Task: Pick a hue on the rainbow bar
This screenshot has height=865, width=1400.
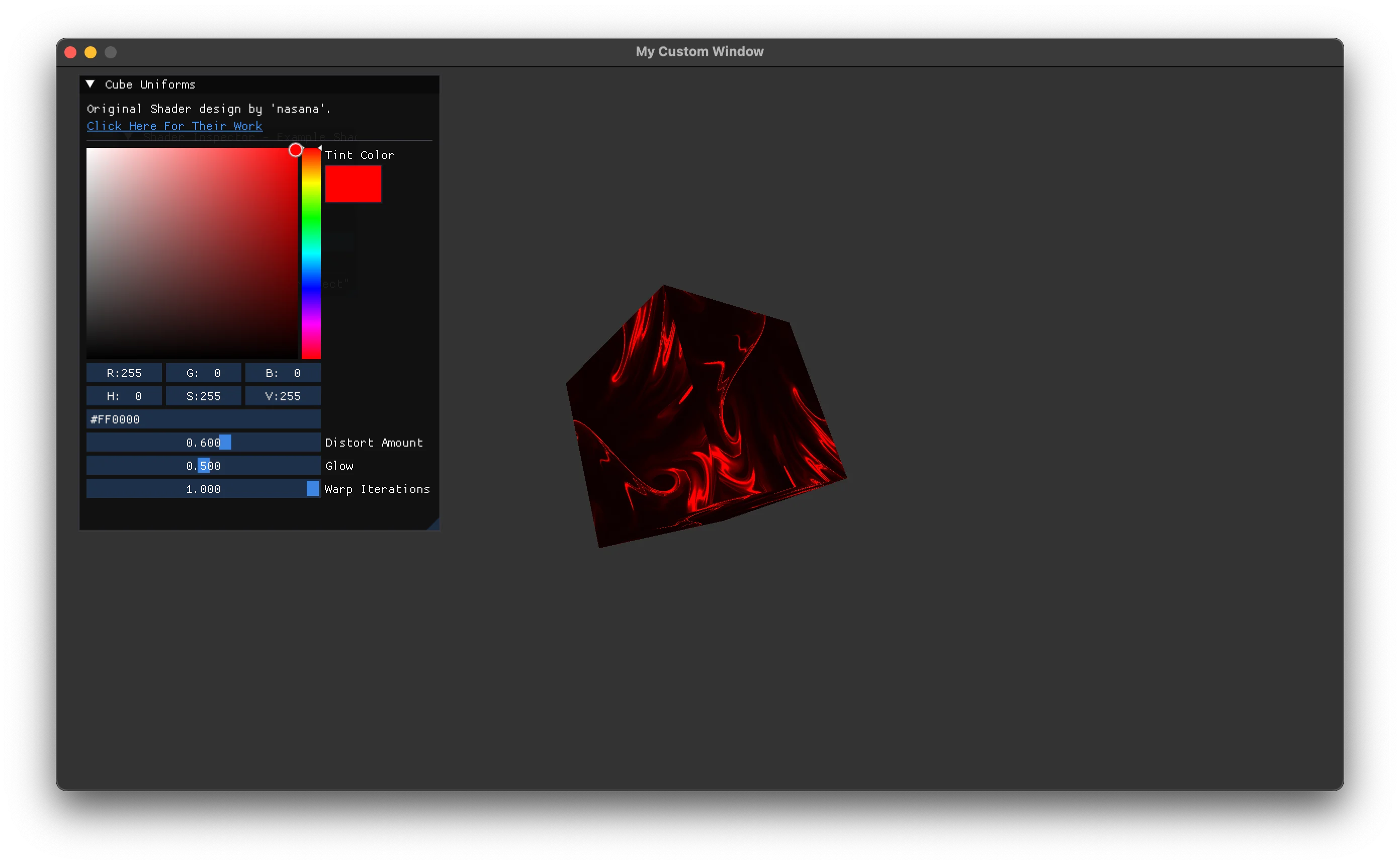Action: click(311, 253)
